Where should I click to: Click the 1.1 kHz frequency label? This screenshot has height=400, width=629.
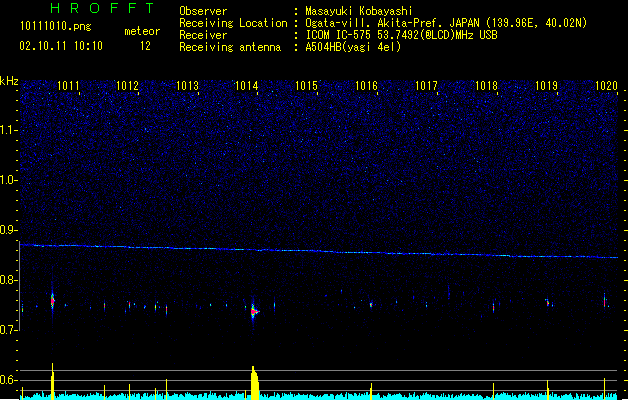coord(9,130)
